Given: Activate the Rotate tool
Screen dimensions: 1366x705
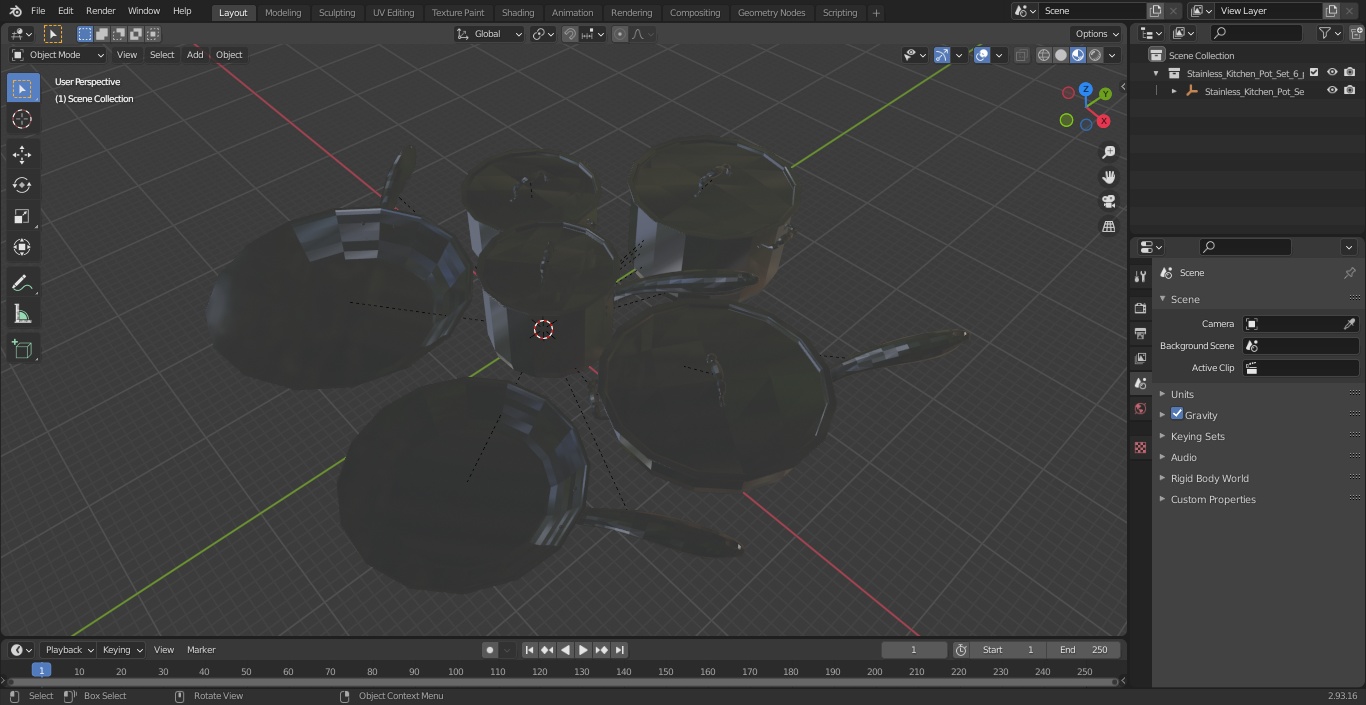Looking at the screenshot, I should 22,185.
